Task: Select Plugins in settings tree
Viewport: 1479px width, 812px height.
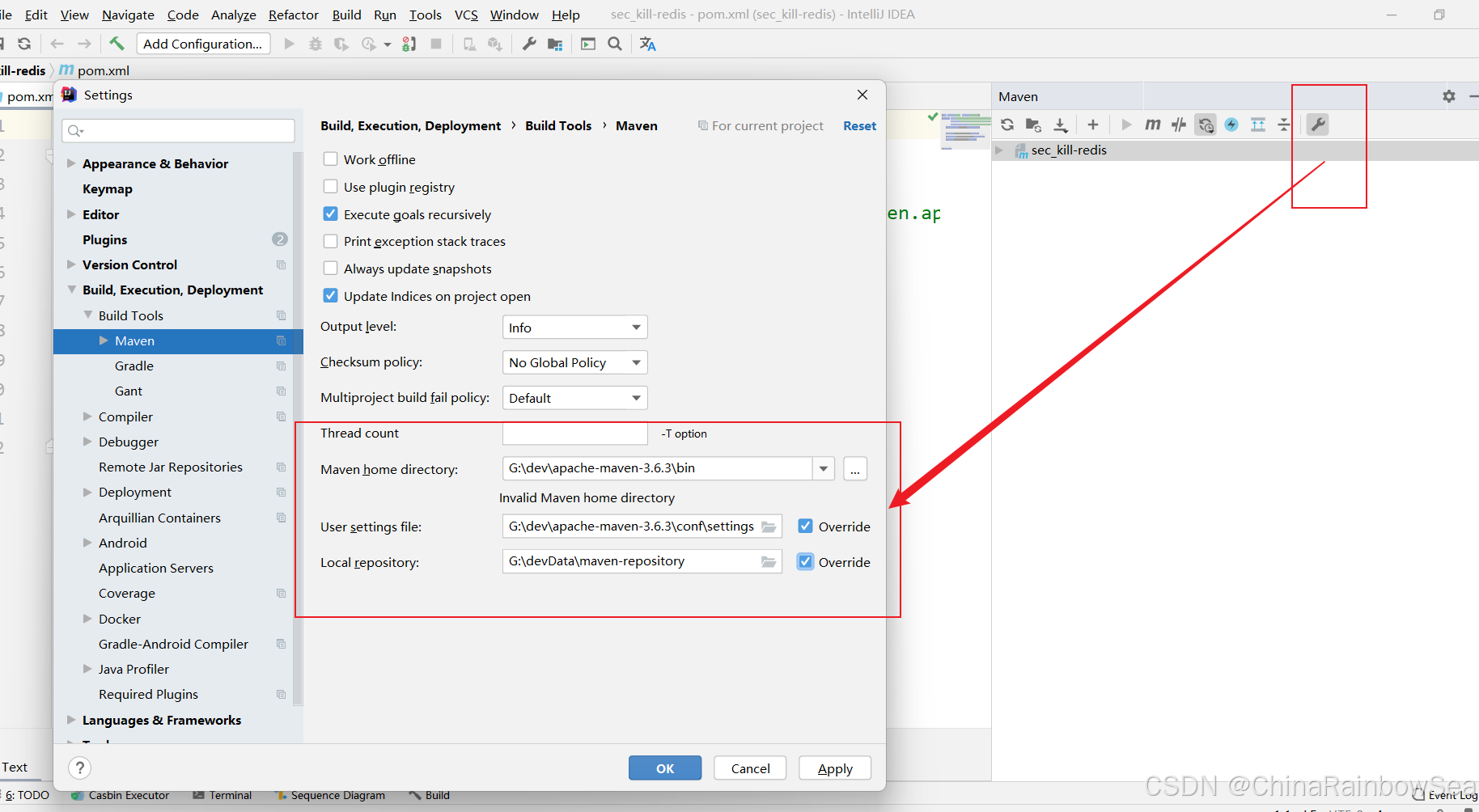Action: pyautogui.click(x=105, y=239)
